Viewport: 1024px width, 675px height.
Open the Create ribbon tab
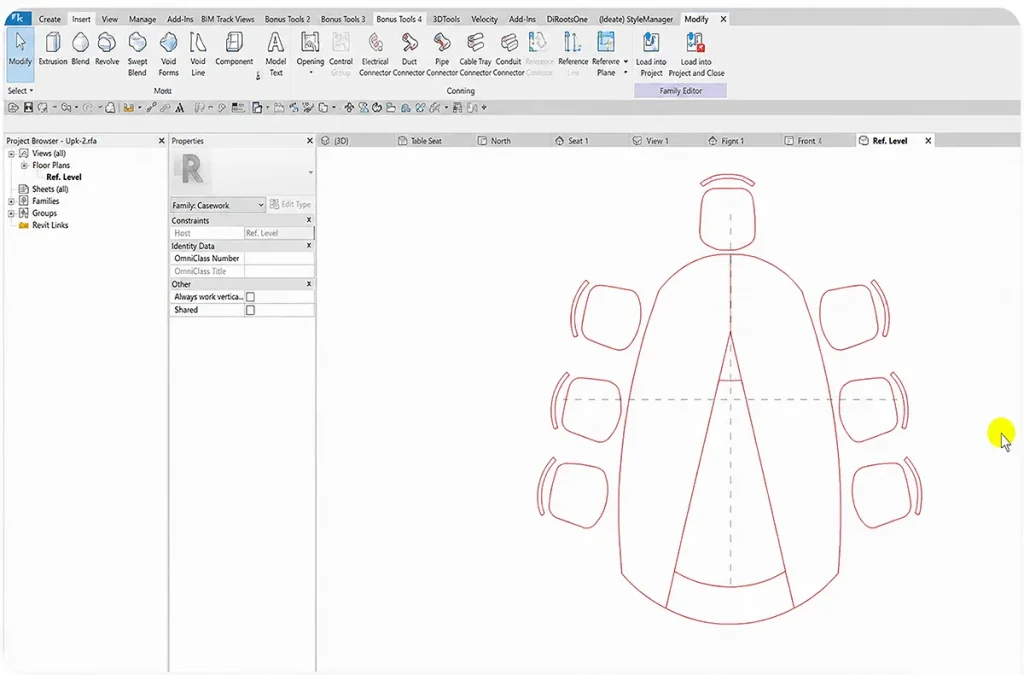pos(50,19)
